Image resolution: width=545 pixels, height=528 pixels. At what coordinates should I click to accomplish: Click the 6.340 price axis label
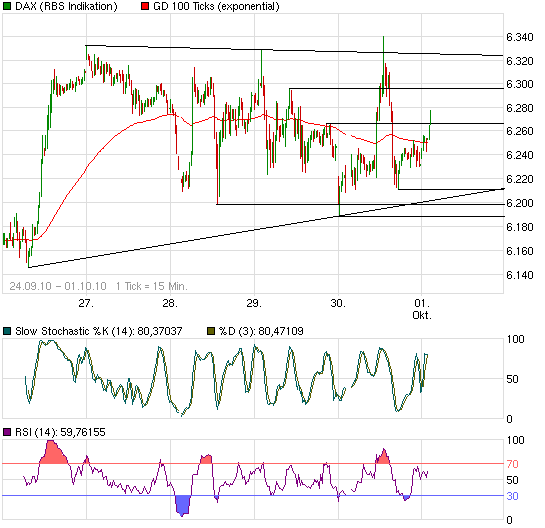coord(520,37)
